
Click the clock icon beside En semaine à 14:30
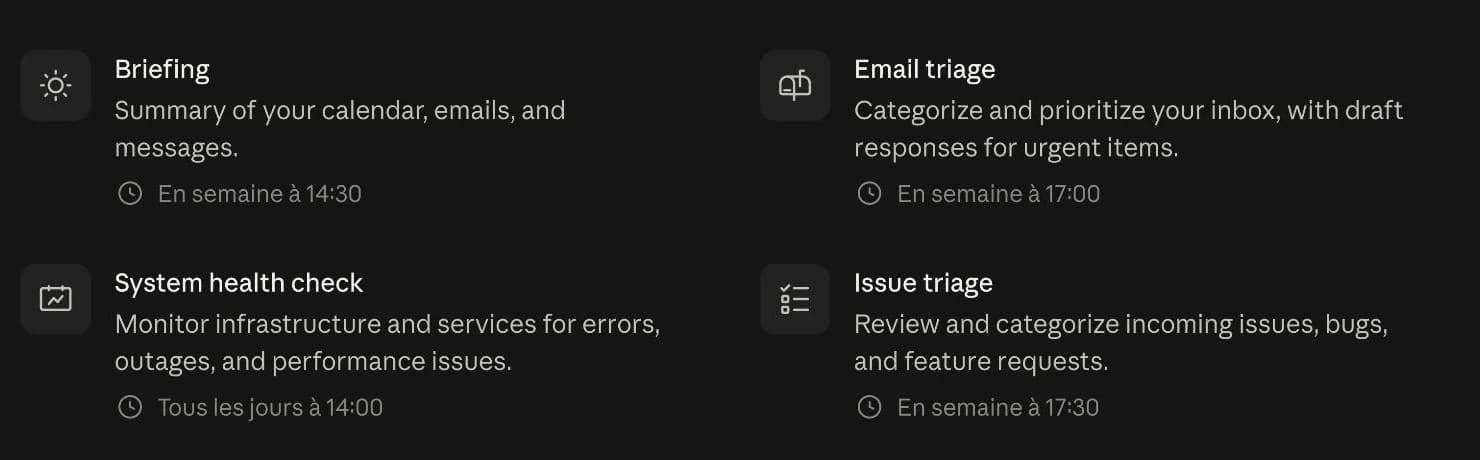pyautogui.click(x=130, y=194)
